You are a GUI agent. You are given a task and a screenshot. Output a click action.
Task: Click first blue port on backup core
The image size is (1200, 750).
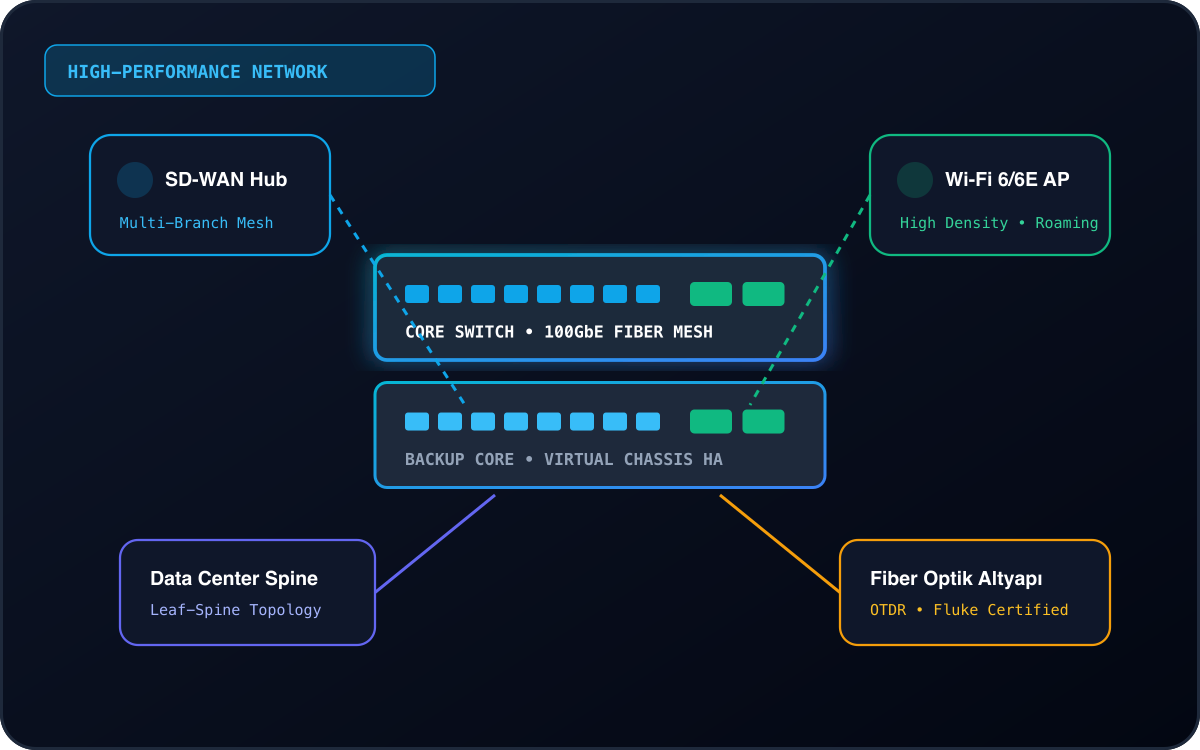[417, 422]
